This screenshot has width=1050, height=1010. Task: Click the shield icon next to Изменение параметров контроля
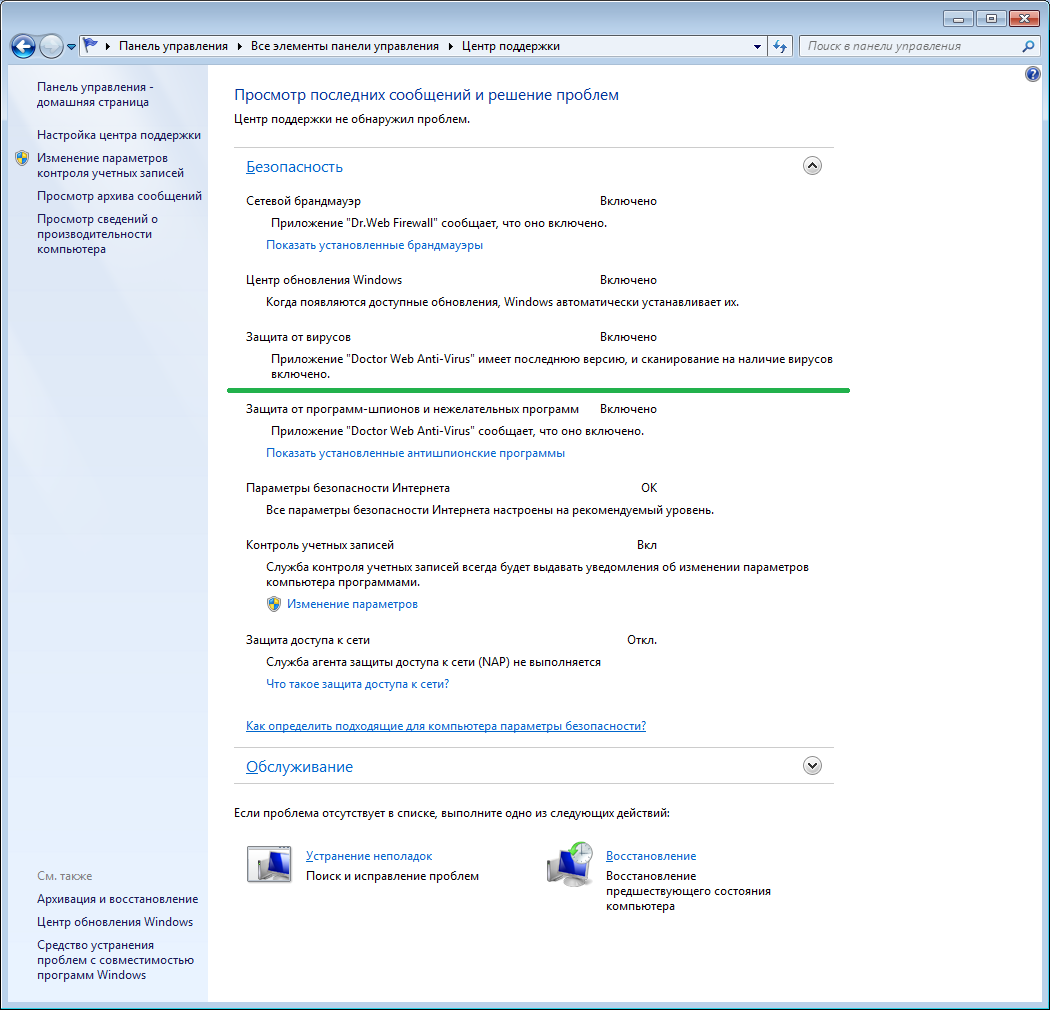[x=20, y=157]
